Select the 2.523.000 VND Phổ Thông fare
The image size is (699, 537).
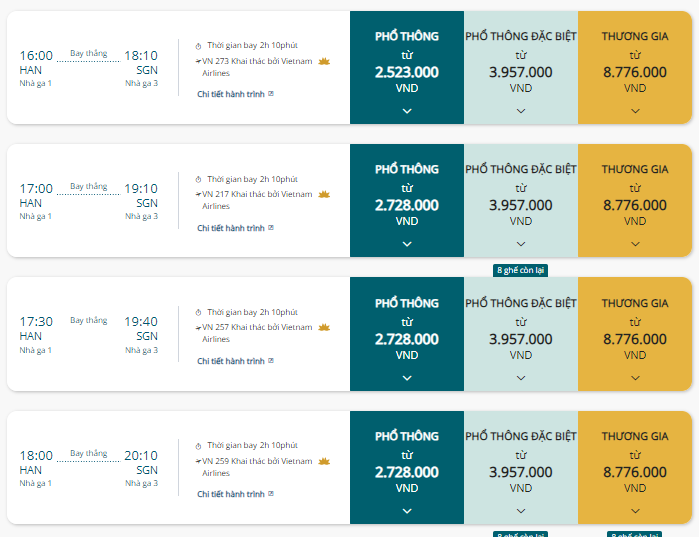(407, 72)
